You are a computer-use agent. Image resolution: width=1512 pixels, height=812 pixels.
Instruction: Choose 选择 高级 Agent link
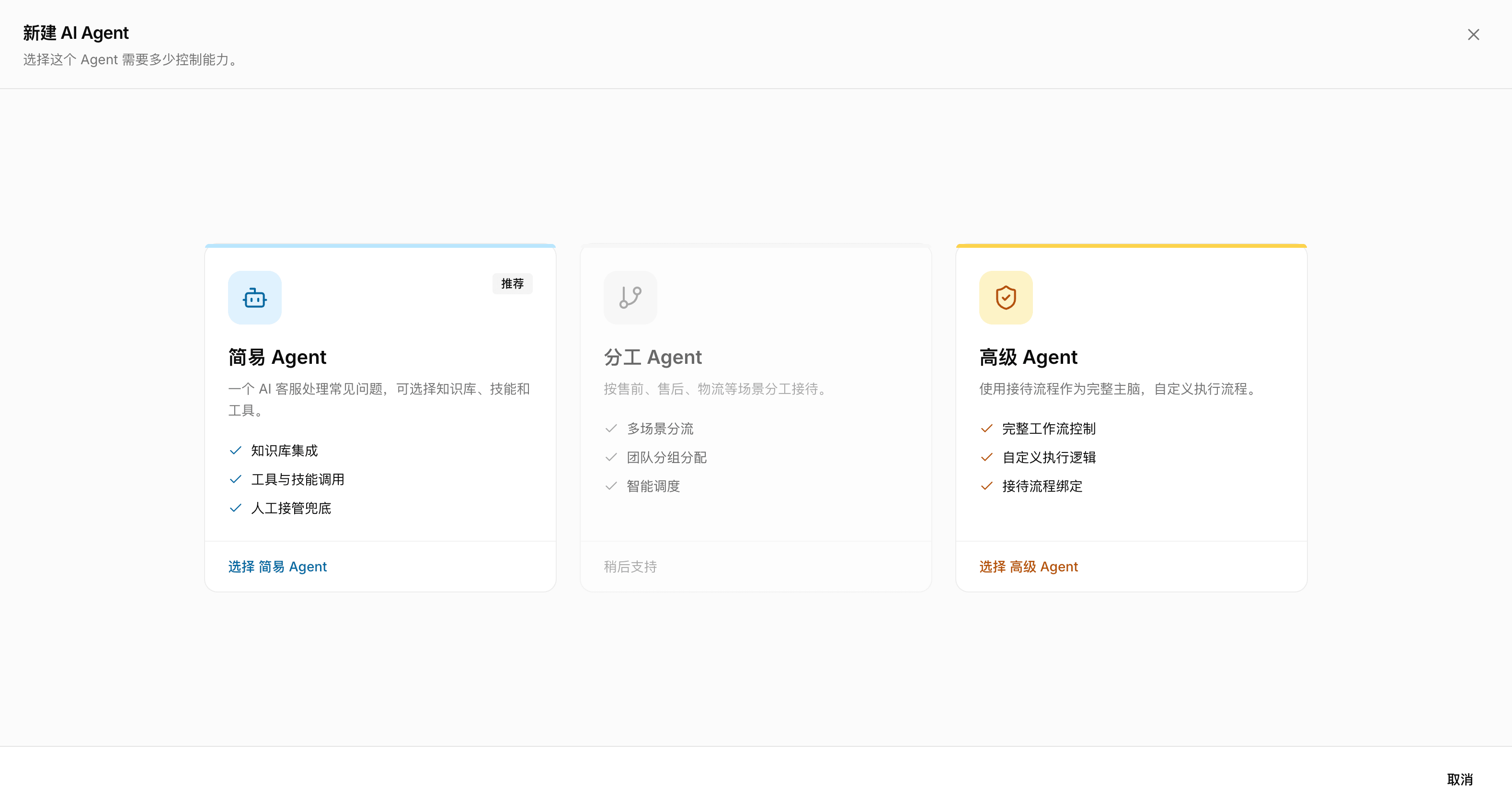click(x=1029, y=567)
